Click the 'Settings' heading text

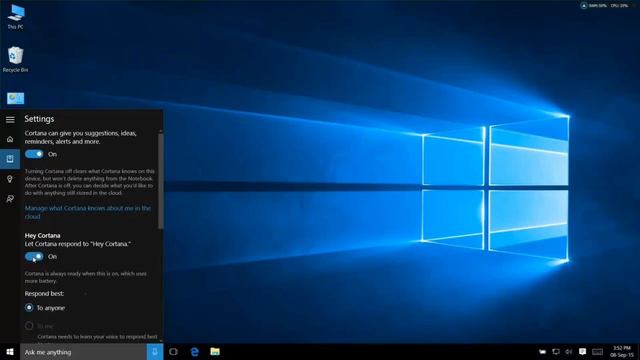pos(39,119)
